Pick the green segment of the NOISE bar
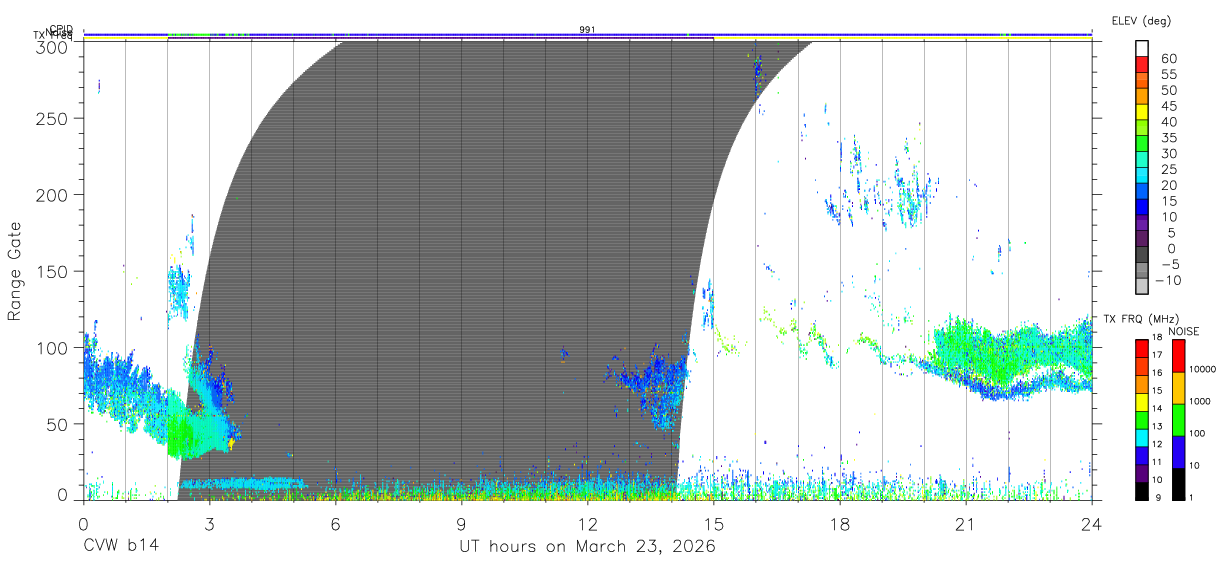The height and width of the screenshot is (567, 1228). pyautogui.click(x=1178, y=420)
